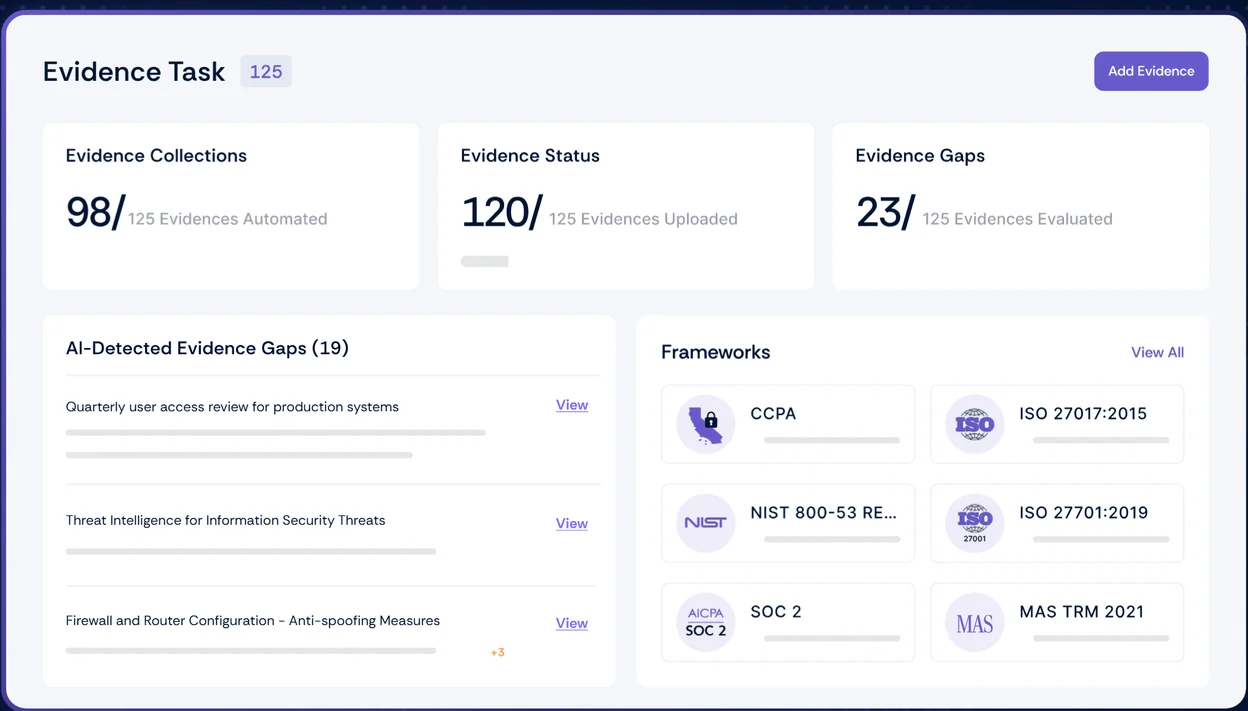Screen dimensions: 1248x711
Task: Click '125 Evidences Evaluated' label
Action: (1017, 219)
